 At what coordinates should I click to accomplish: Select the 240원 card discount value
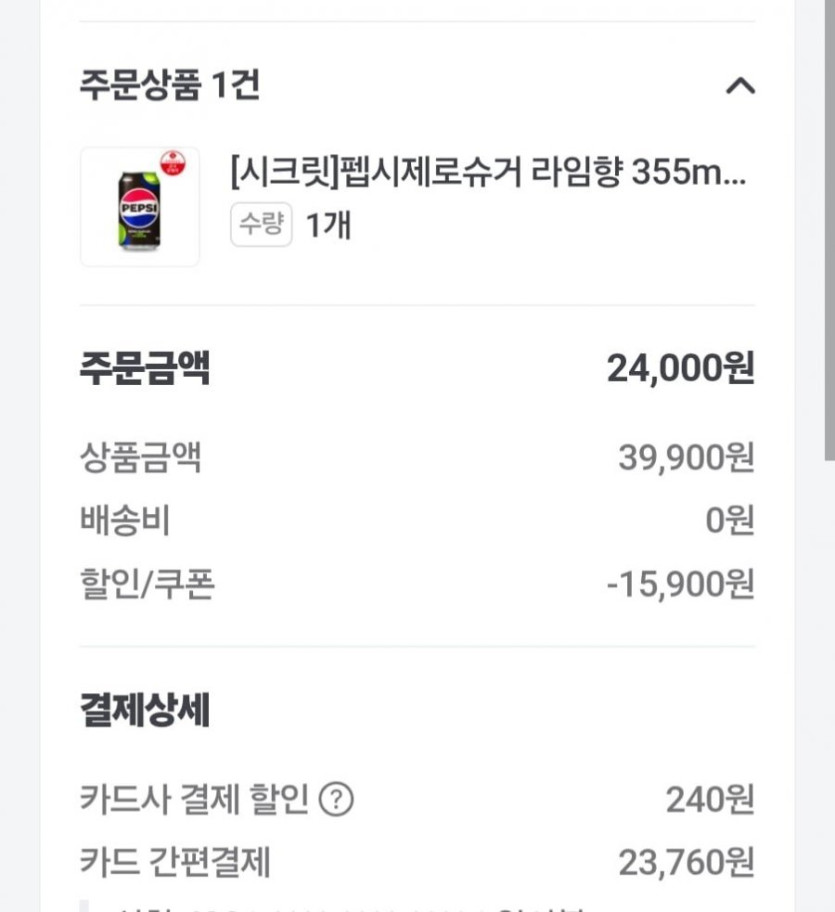[x=709, y=799]
